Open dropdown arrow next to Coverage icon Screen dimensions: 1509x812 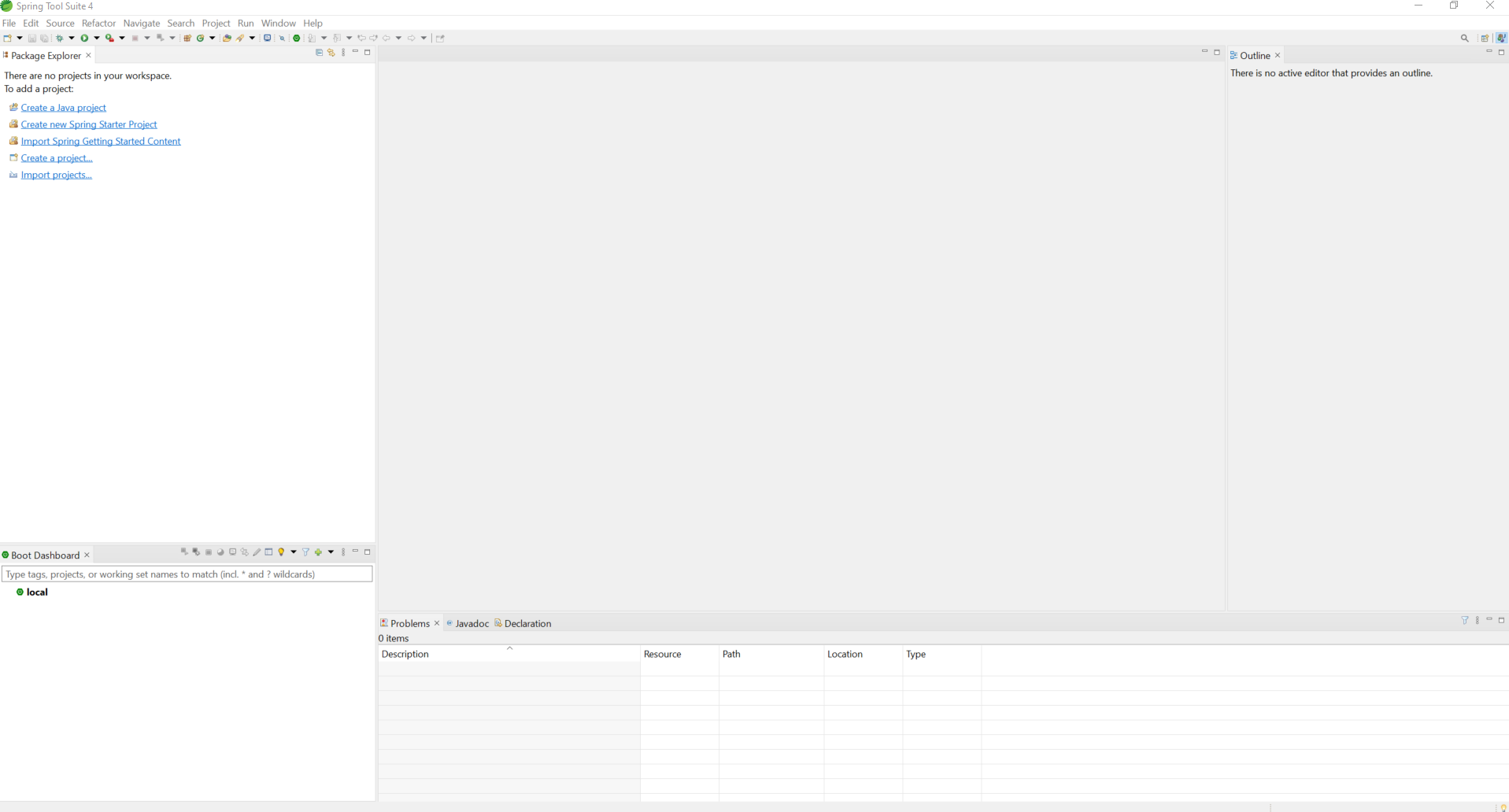pyautogui.click(x=122, y=38)
